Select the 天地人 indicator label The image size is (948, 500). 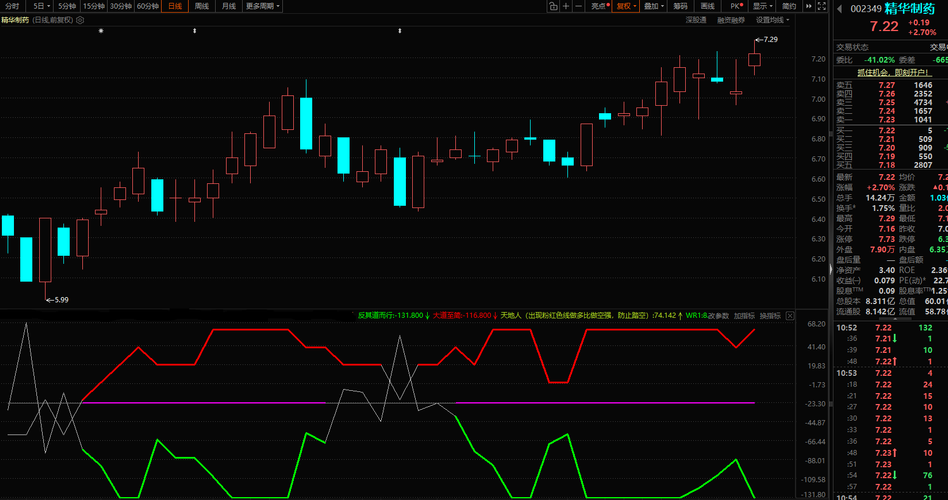[510, 316]
